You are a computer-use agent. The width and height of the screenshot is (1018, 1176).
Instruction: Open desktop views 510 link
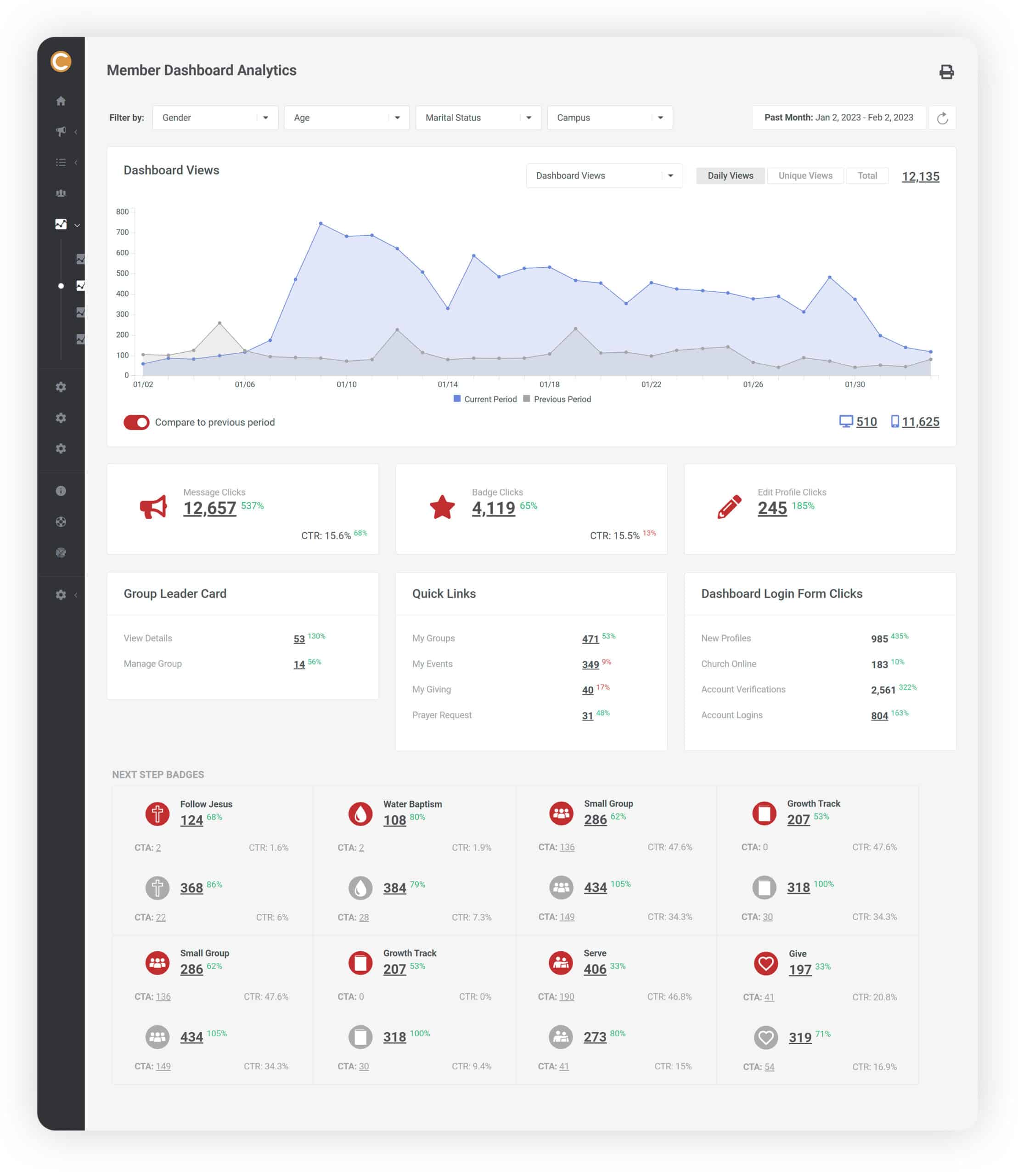[866, 422]
